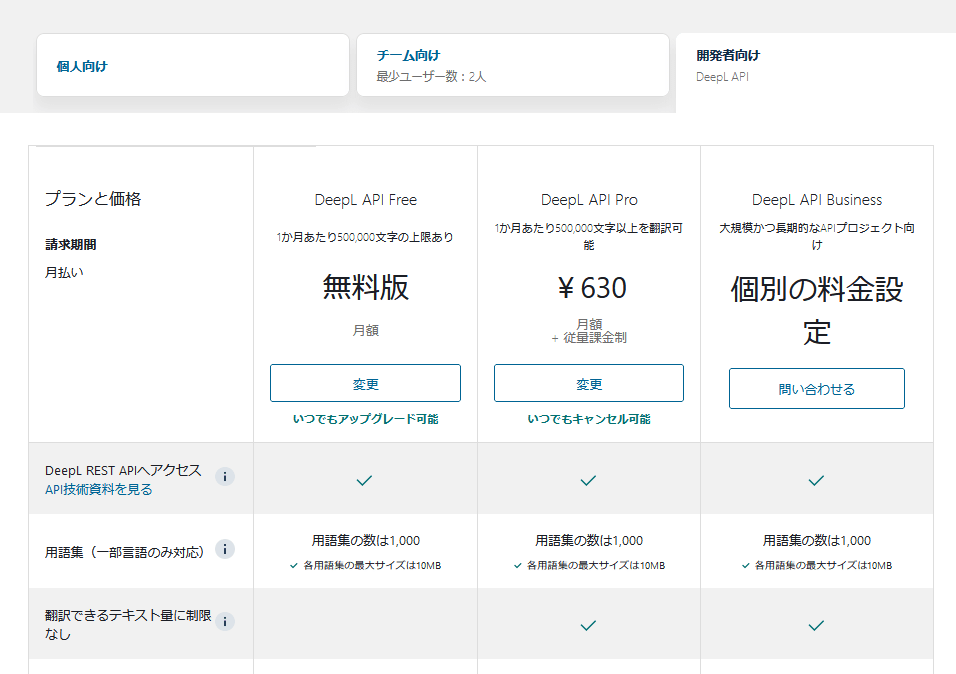The width and height of the screenshot is (956, 674).
Task: Click 1か月あたり500,000文字の上限あり description
Action: click(x=365, y=237)
